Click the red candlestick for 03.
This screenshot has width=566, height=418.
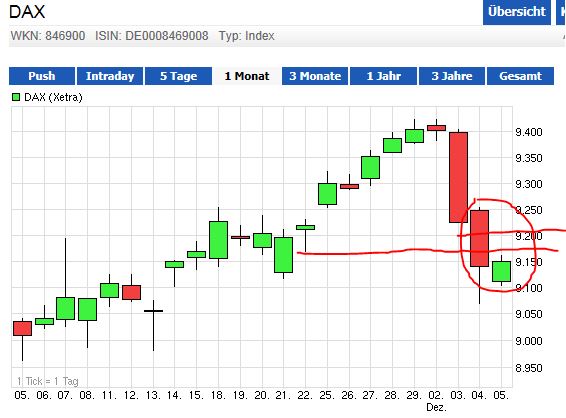pos(458,177)
